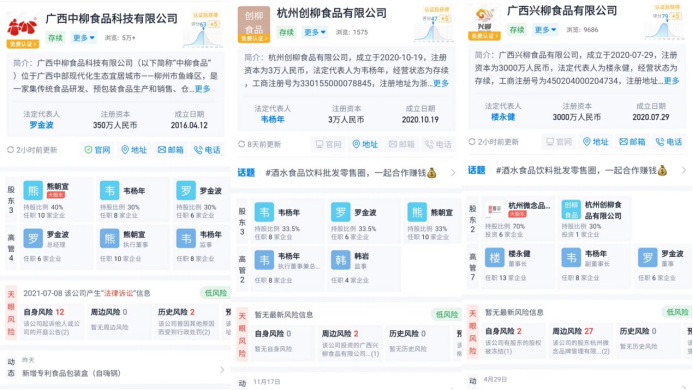Image resolution: width=693 pixels, height=390 pixels.
Task: Open 动态 row chevron for 新增专利食品包装盒
Action: [222, 370]
